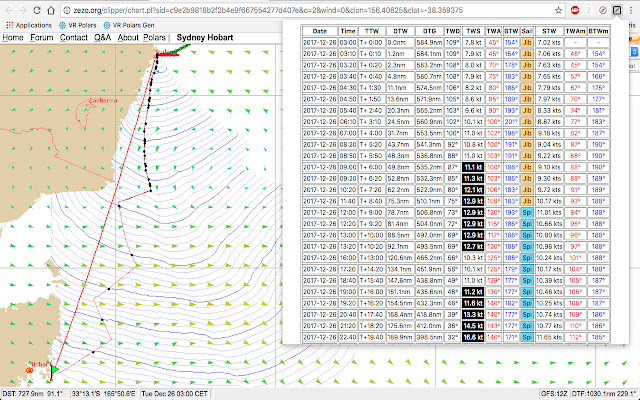Open the Forum page

coord(41,38)
